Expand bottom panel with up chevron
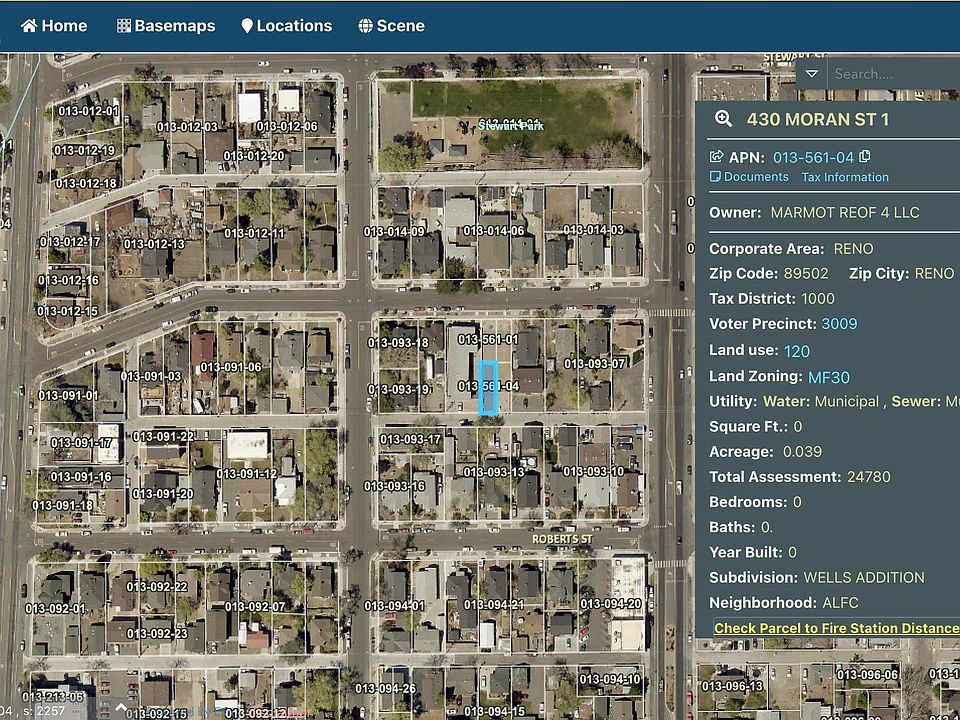This screenshot has height=720, width=960. (121, 708)
